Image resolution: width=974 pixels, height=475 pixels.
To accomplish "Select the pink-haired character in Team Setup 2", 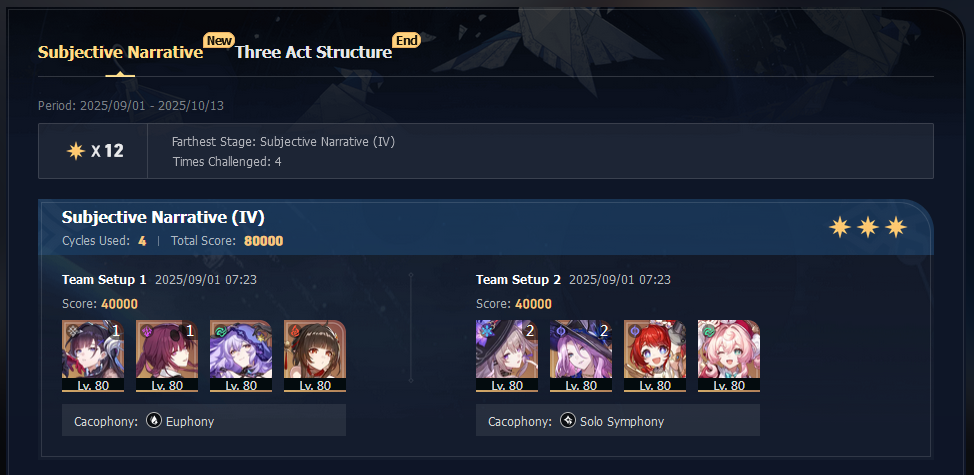I will click(729, 356).
